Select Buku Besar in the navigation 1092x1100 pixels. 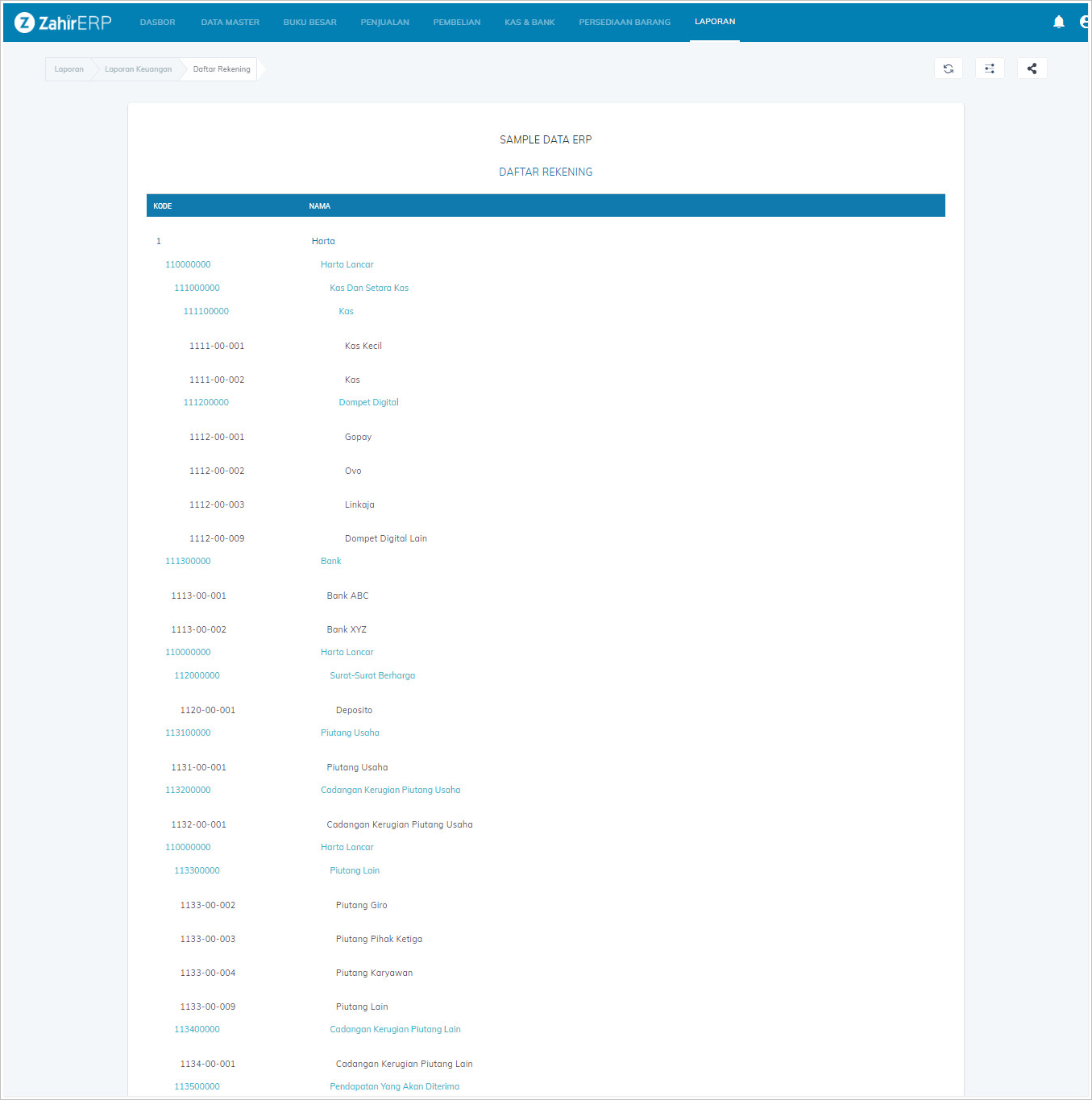309,23
